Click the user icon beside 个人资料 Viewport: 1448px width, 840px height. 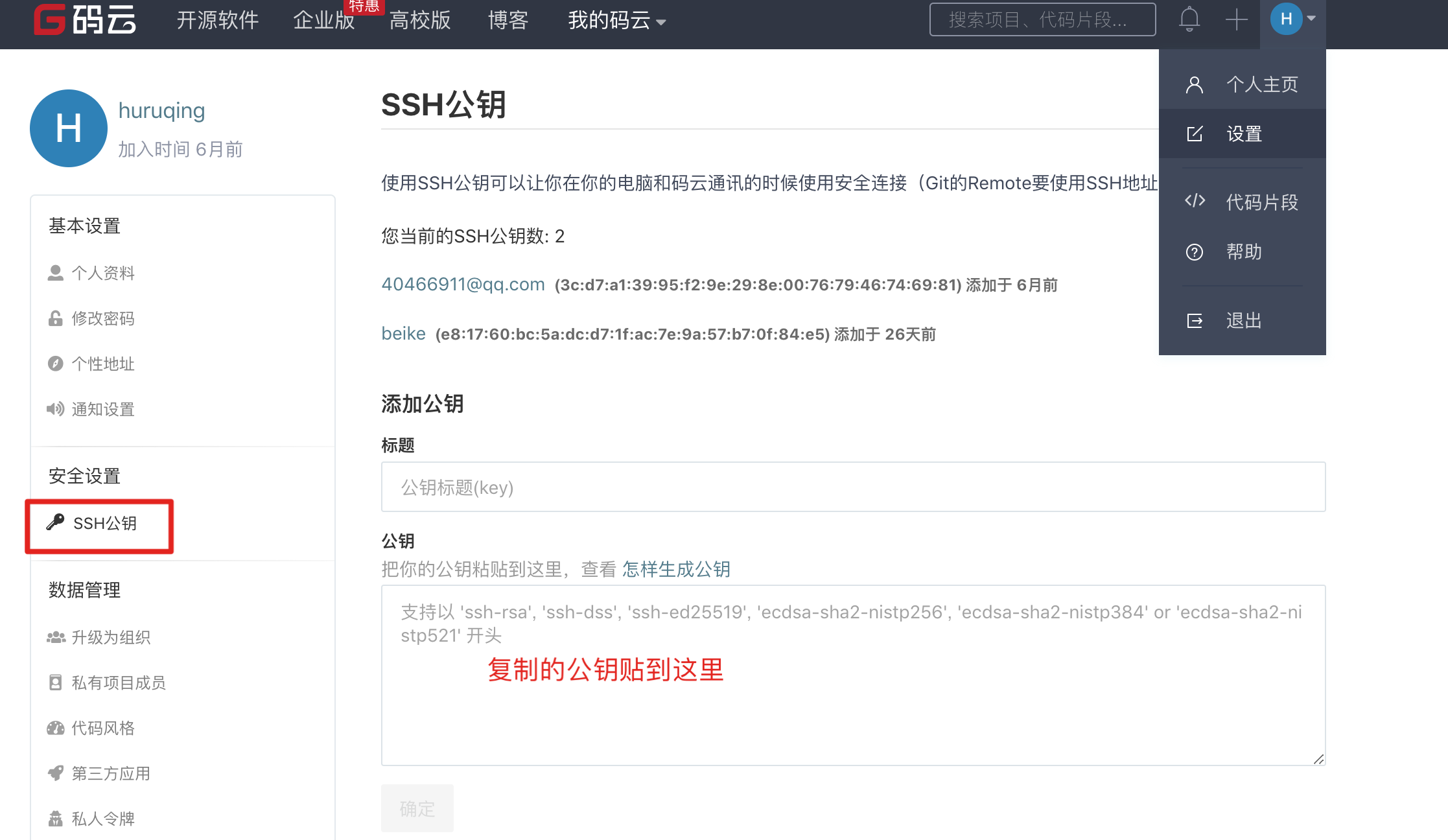(56, 273)
